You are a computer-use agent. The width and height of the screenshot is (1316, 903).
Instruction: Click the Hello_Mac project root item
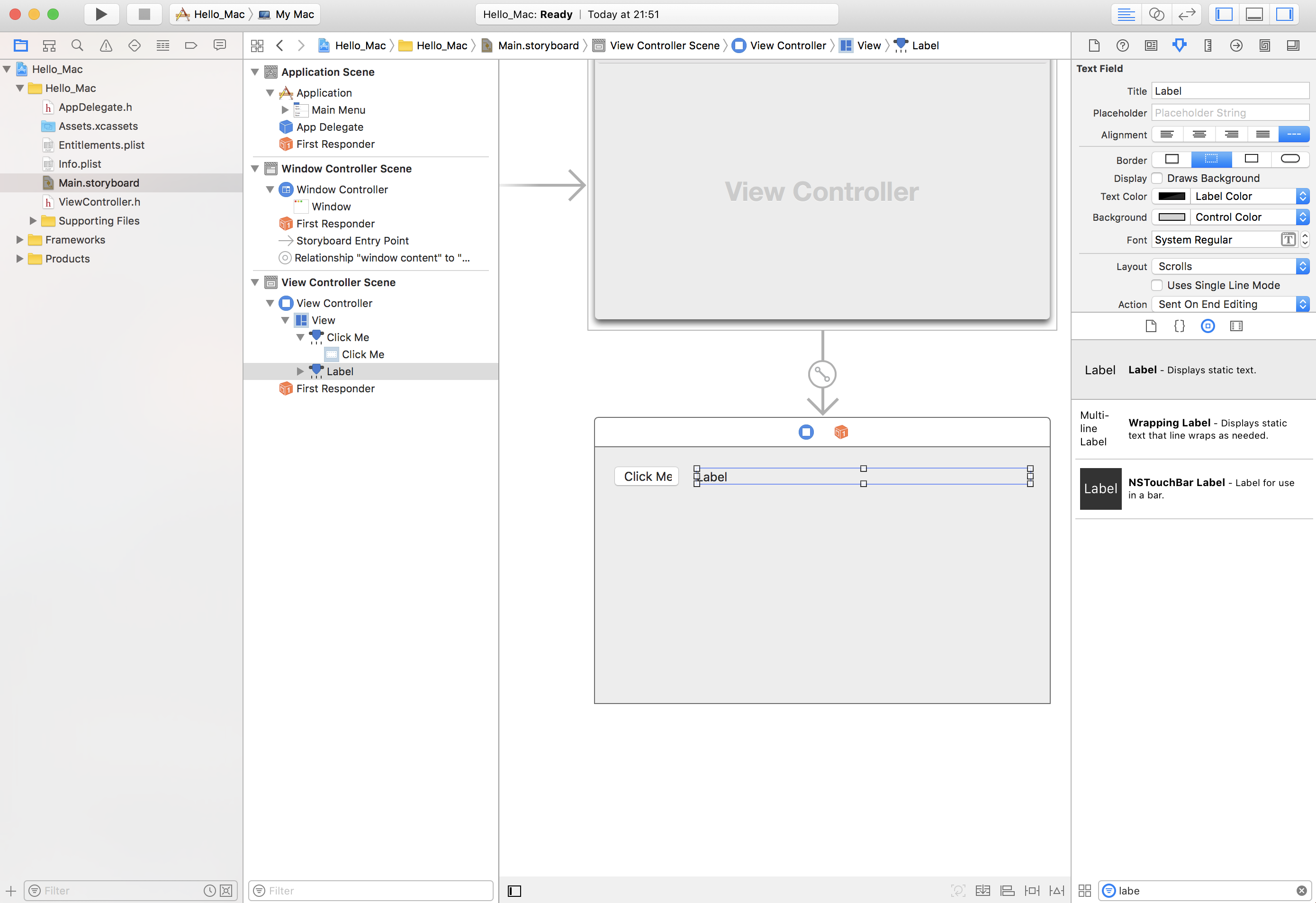[57, 69]
